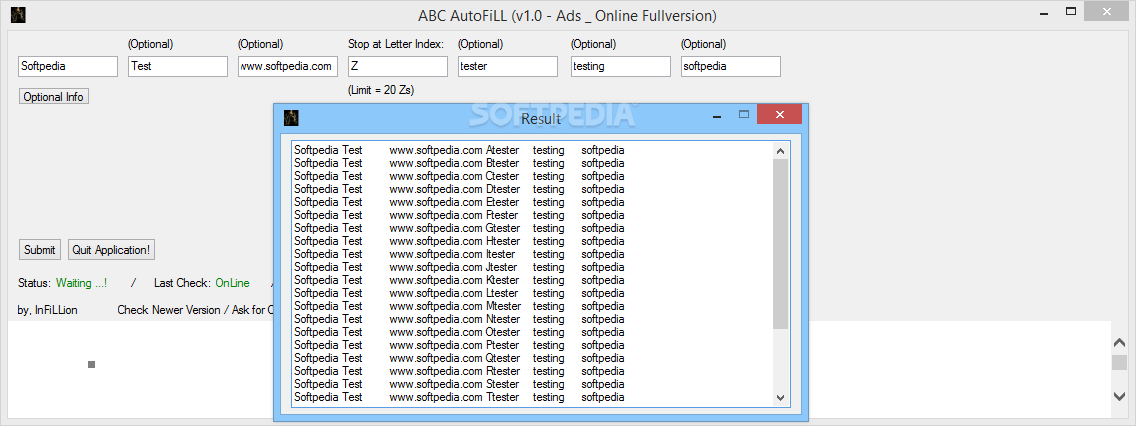Select the Mtester result row
The image size is (1136, 426).
coord(459,306)
